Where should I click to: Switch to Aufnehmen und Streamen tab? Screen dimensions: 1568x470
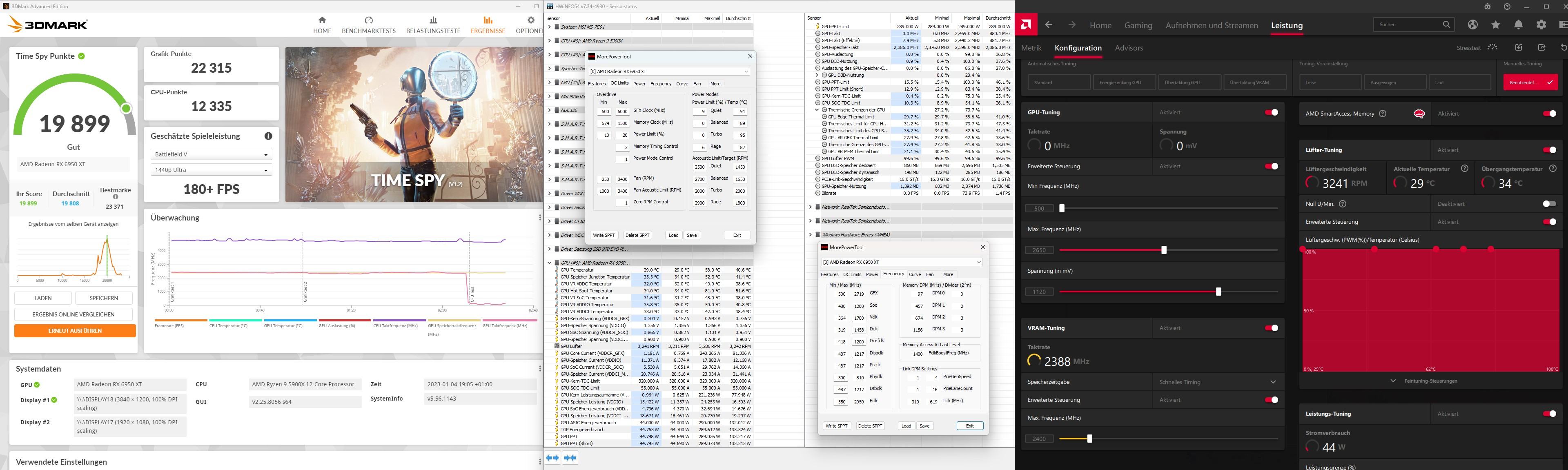click(1211, 26)
